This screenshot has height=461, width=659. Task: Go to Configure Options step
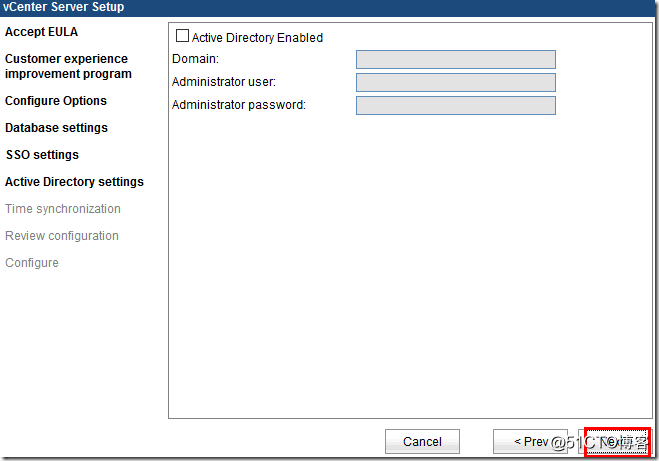tap(56, 101)
